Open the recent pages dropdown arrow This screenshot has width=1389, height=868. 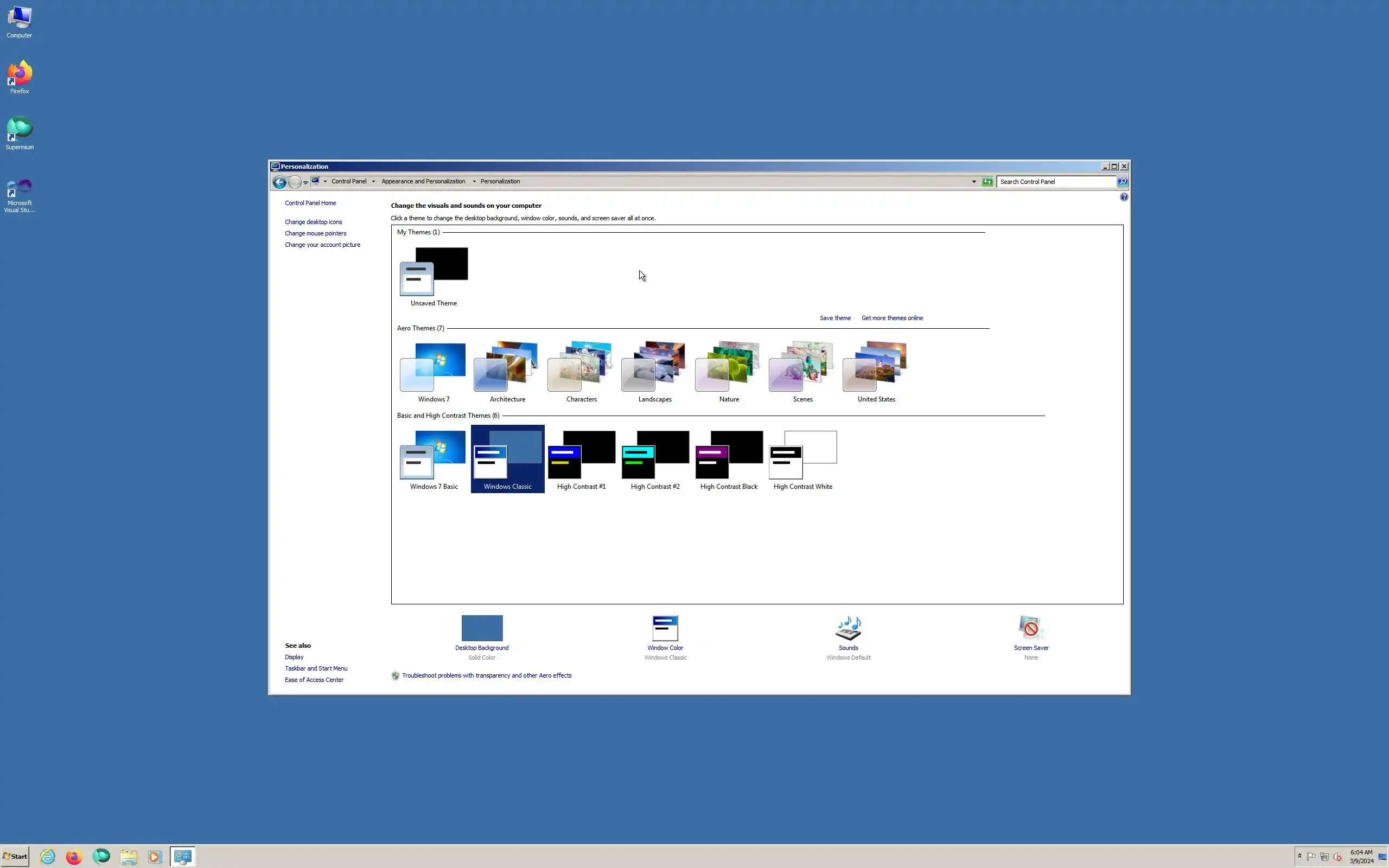point(306,182)
